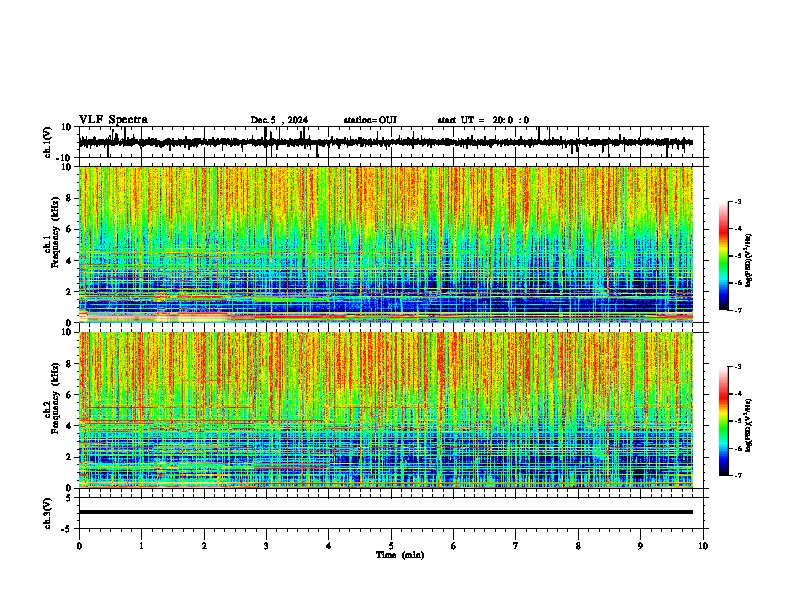Click the time axis tick label "6"
Viewport: 792px width, 612px height.
[x=454, y=546]
